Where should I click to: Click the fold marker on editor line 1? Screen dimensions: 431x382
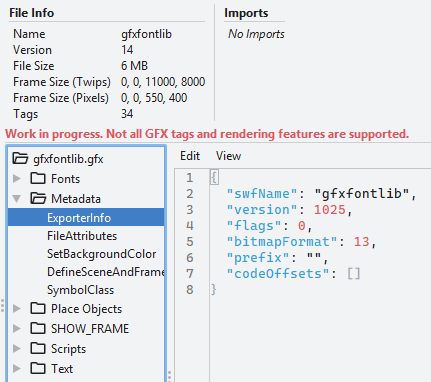[x=214, y=178]
